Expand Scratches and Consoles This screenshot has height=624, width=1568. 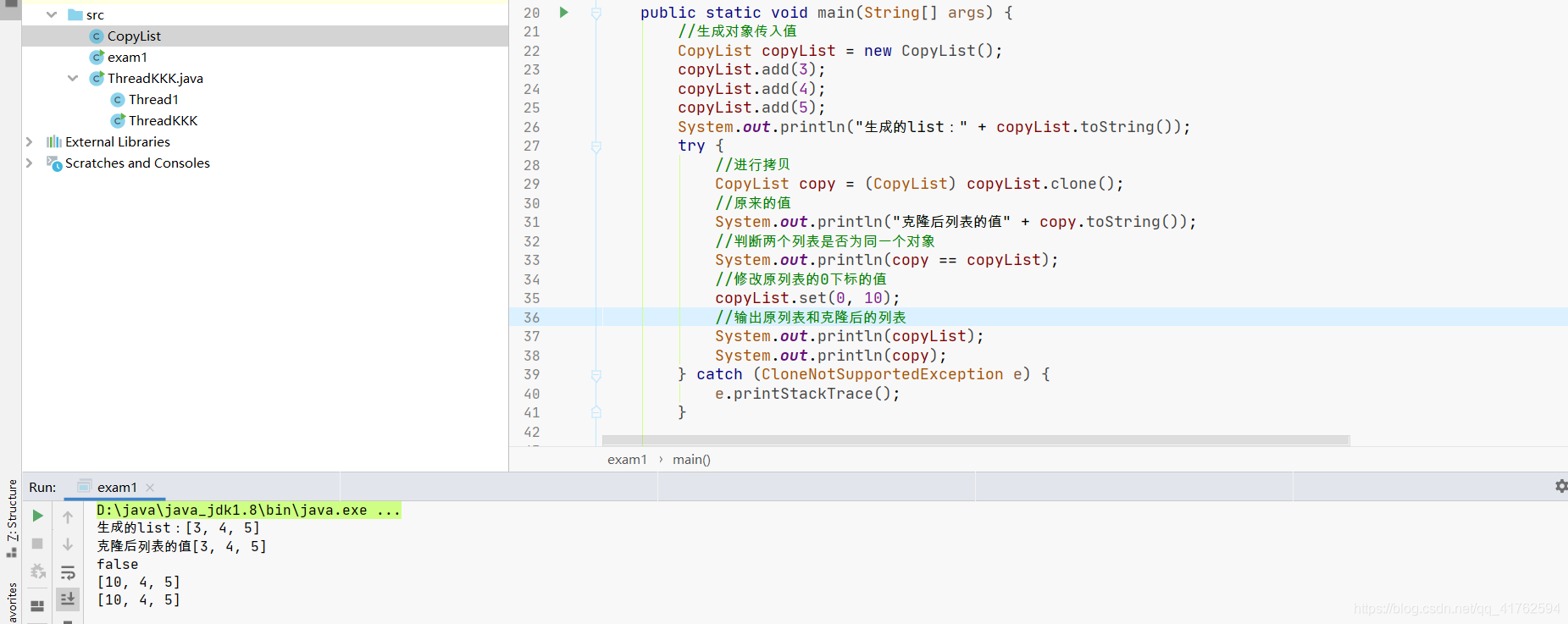coord(30,163)
